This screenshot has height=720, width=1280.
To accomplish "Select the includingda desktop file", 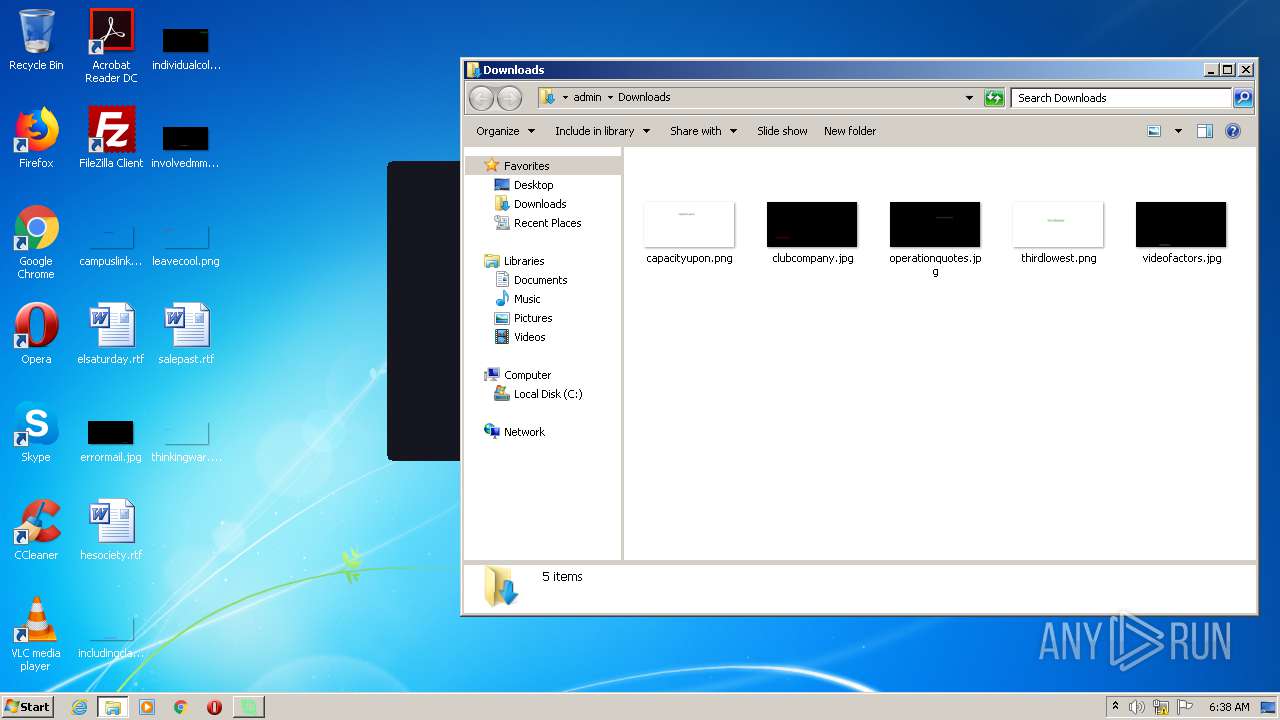I will pos(111,638).
